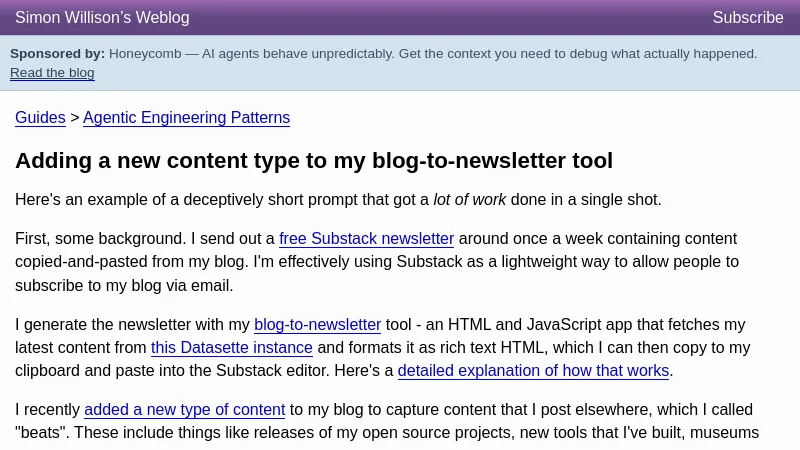Follow the sponsor's "Read the blog" link
The height and width of the screenshot is (450, 800).
(x=52, y=73)
